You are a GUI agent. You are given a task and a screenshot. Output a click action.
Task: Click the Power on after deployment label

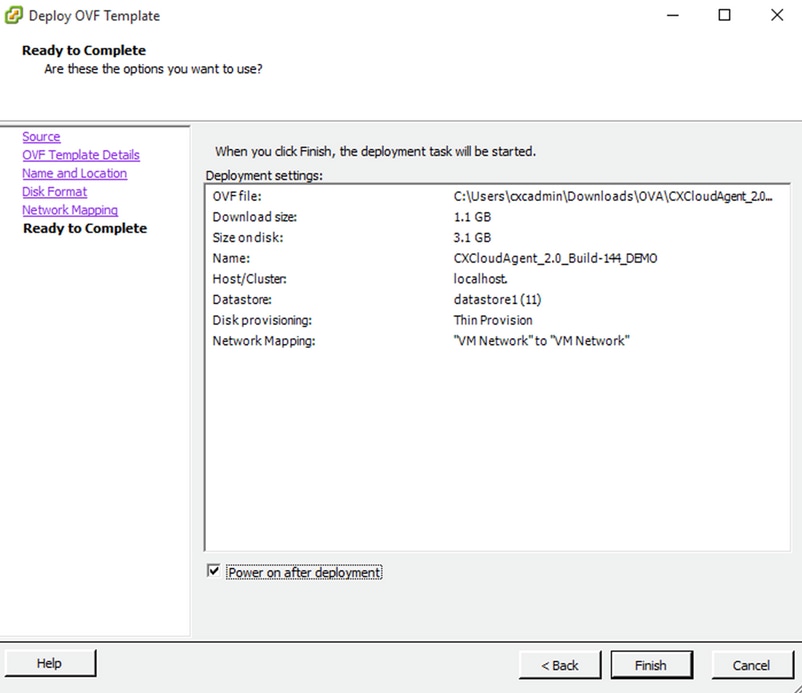[x=304, y=572]
